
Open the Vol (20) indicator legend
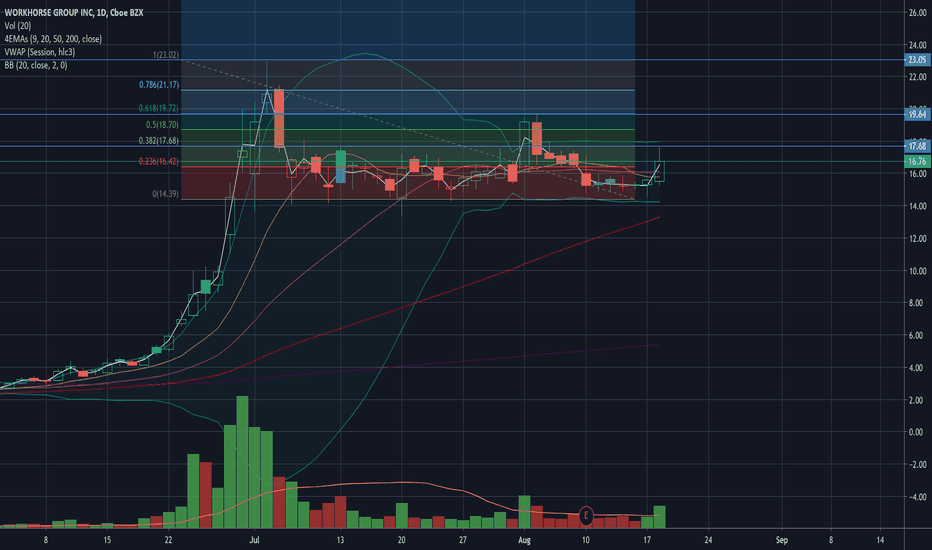coord(18,26)
